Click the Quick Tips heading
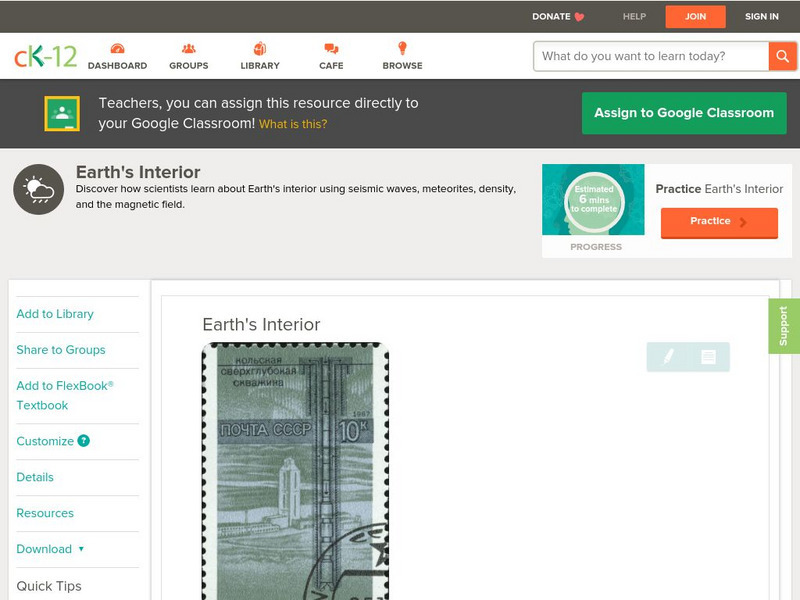 coord(49,586)
